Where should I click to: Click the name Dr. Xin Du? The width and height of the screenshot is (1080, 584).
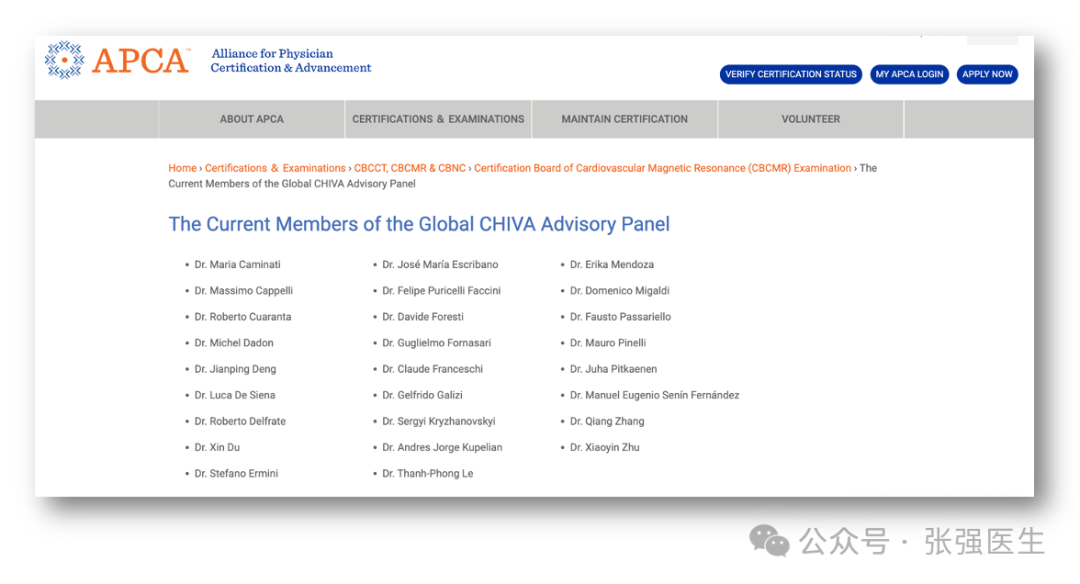217,448
